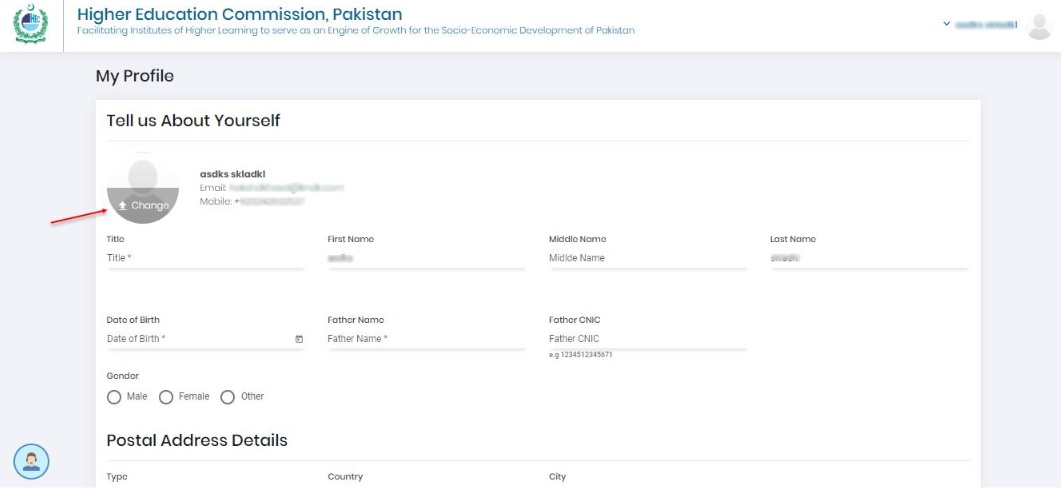This screenshot has width=1061, height=488.
Task: Click the Last Name input field
Action: [x=868, y=258]
